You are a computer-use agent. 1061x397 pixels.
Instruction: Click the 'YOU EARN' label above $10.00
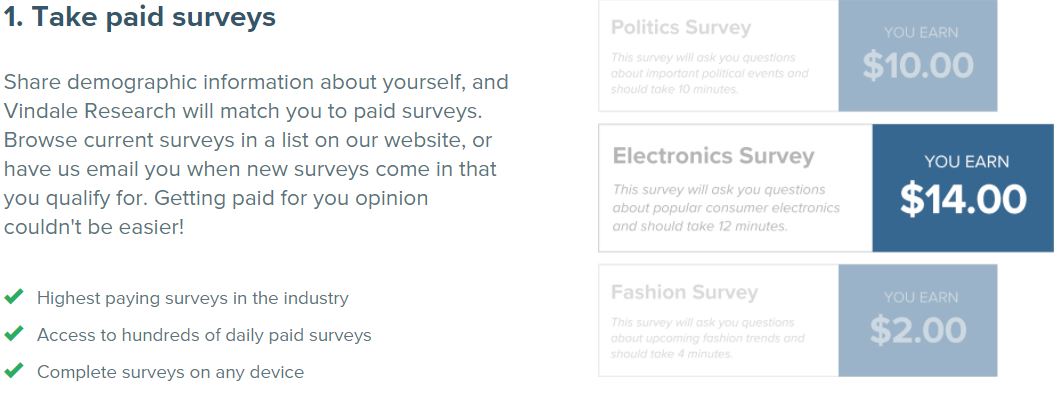tap(921, 32)
